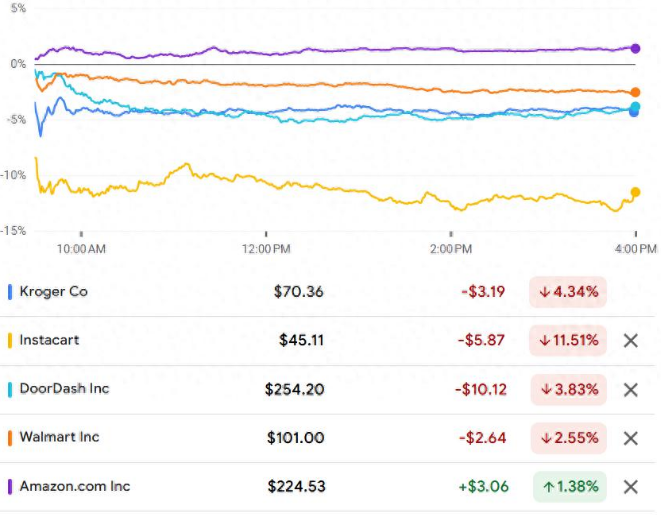The height and width of the screenshot is (515, 661).
Task: Click Walmart's 2.55% decrease badge
Action: (x=568, y=438)
